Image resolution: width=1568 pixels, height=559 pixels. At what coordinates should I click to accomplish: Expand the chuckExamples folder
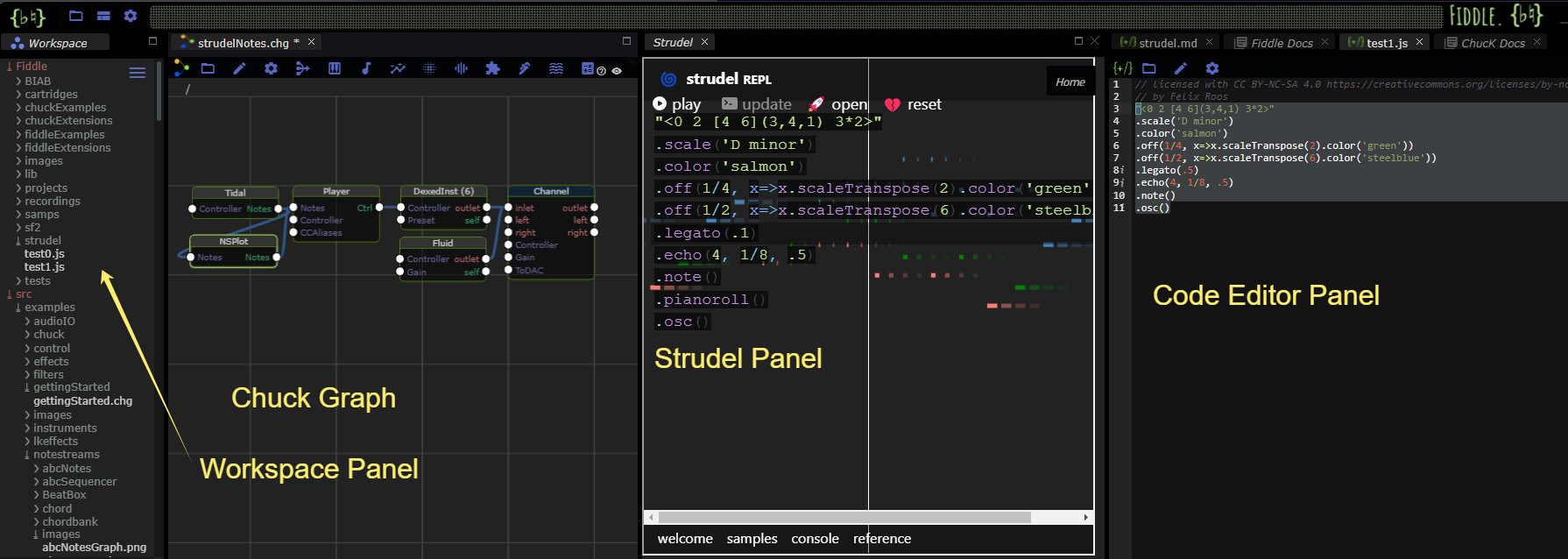coord(19,108)
